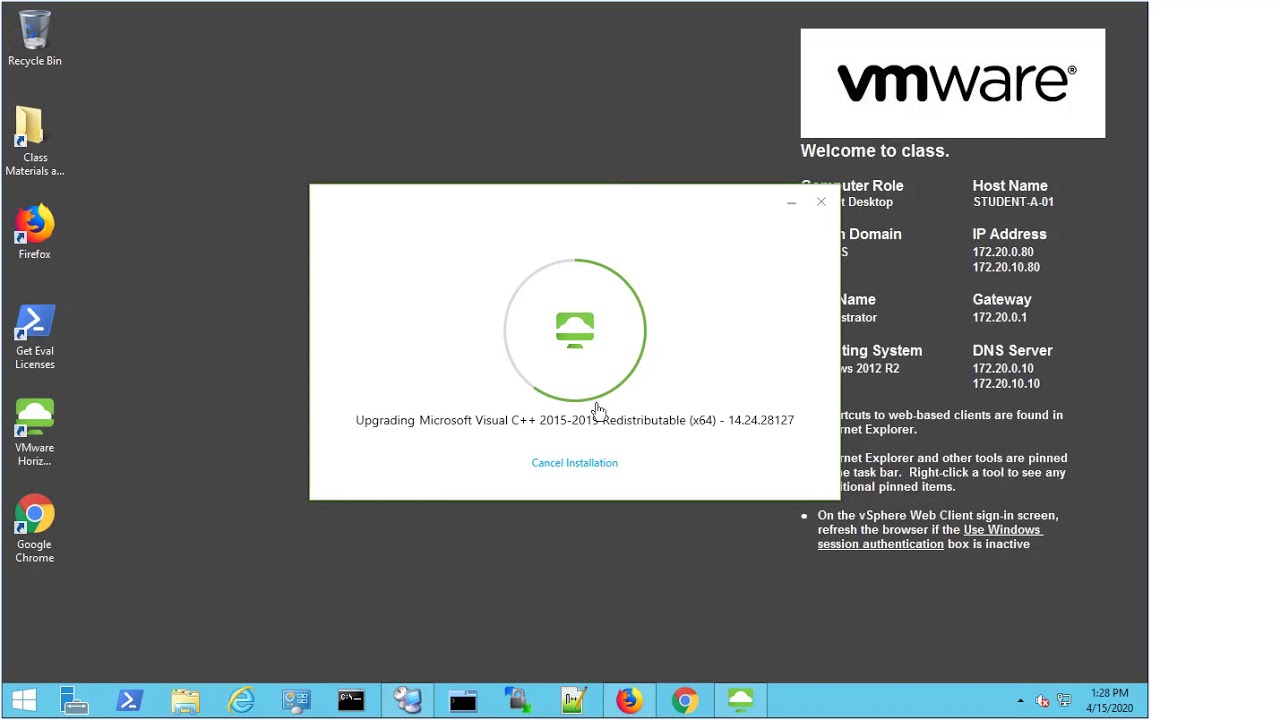This screenshot has height=720, width=1280.
Task: Launch the VMware Horizon icon on the taskbar
Action: [x=741, y=700]
